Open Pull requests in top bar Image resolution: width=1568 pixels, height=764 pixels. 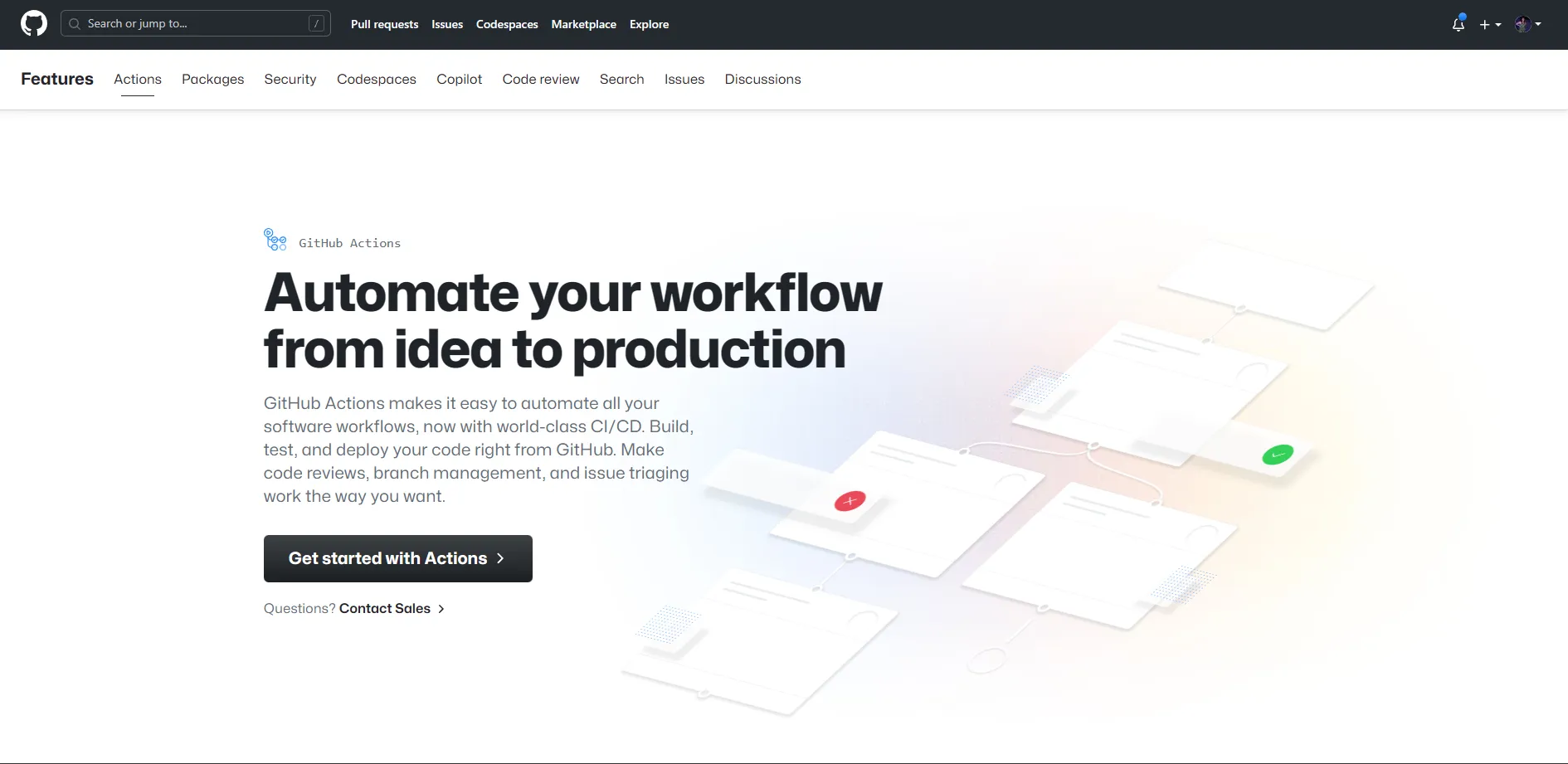384,25
